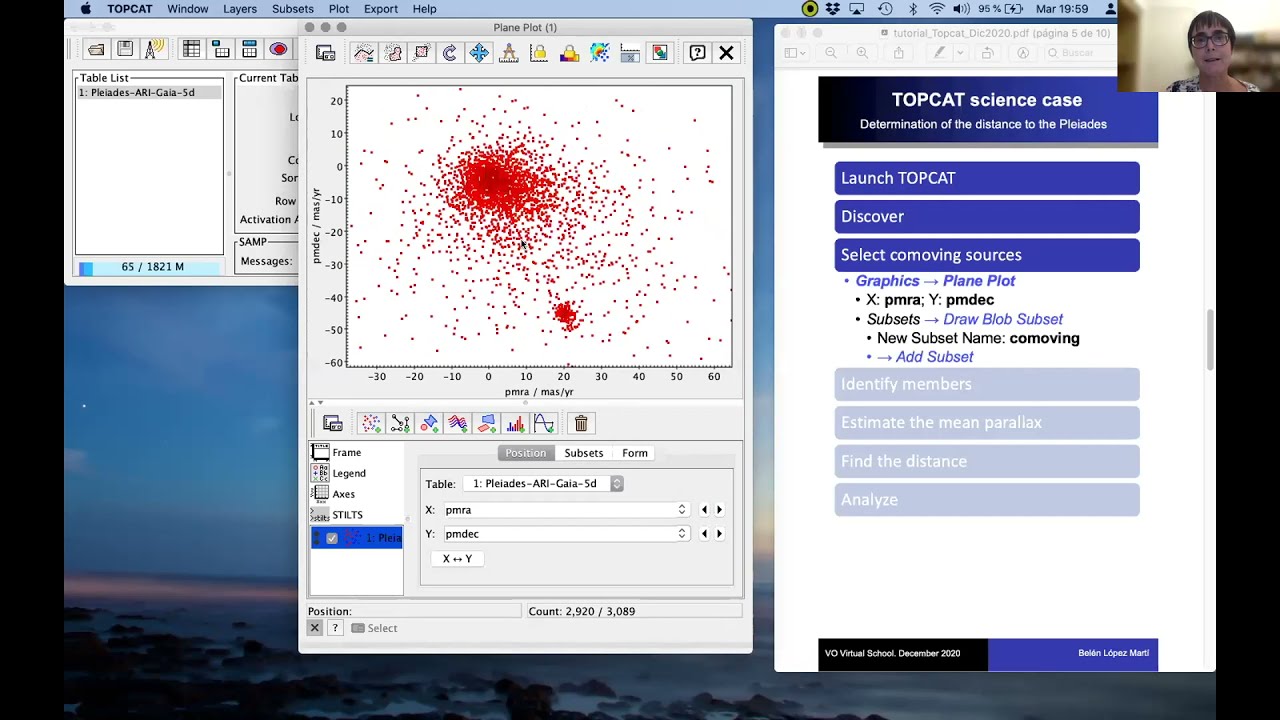Open the Plot menu
Viewport: 1280px width, 720px height.
[339, 9]
